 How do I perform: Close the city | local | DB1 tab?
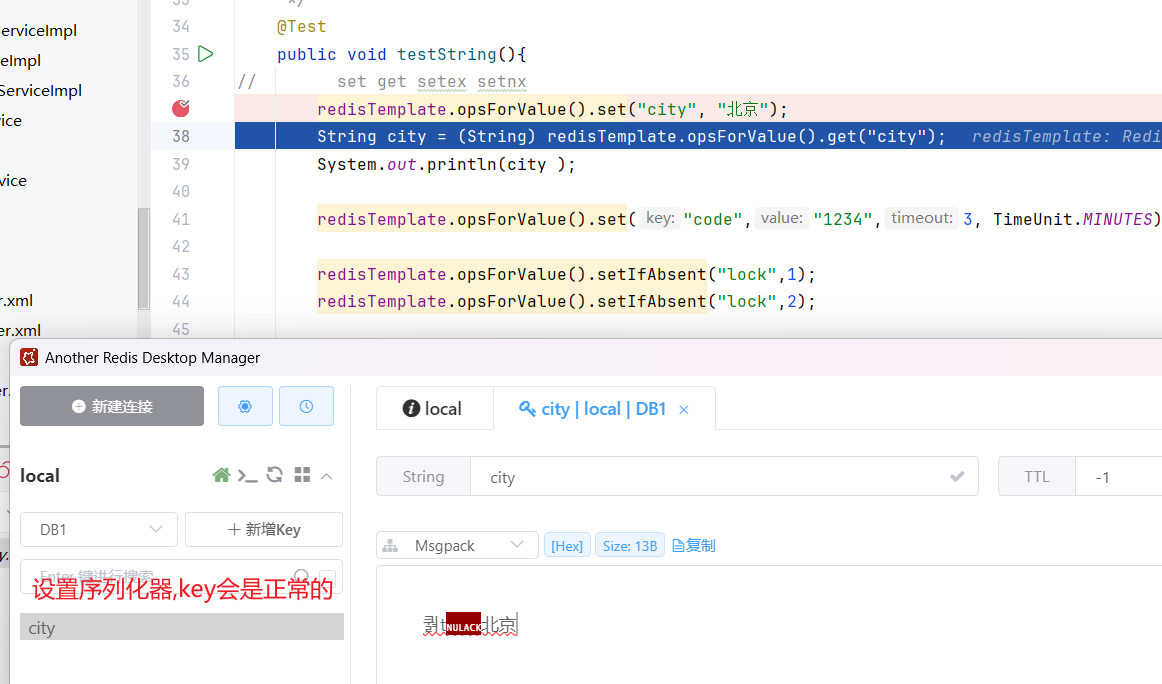click(684, 409)
